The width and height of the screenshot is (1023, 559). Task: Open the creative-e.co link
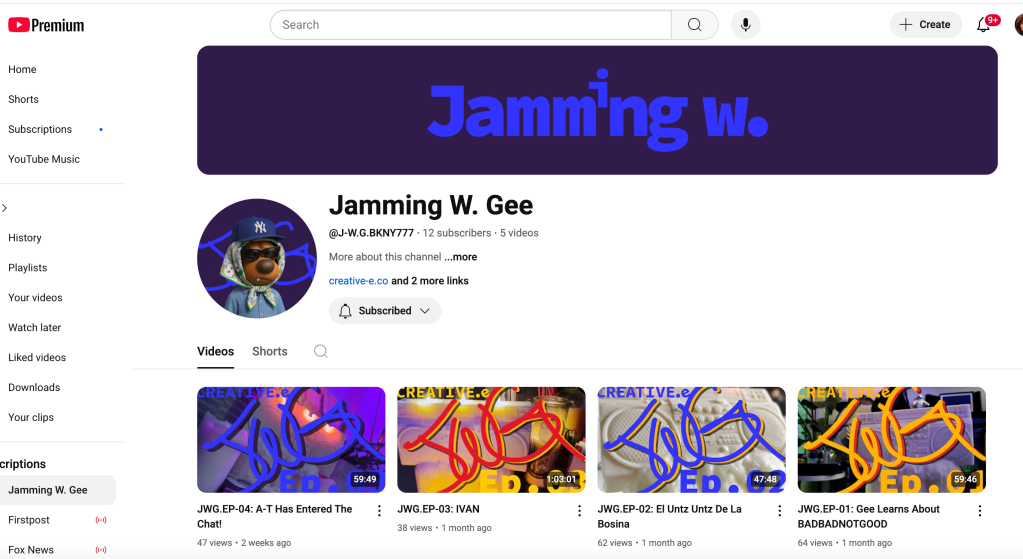[x=358, y=281]
